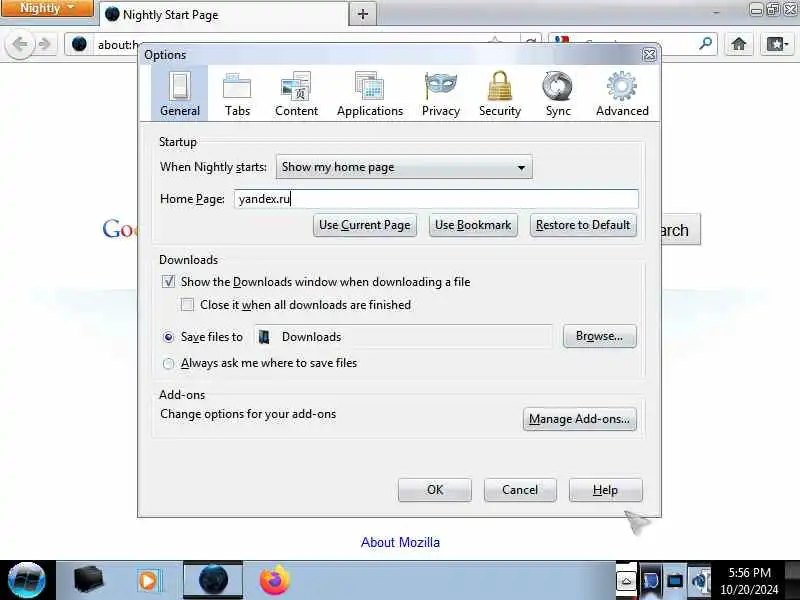This screenshot has width=800, height=600.
Task: Launch the media player taskbar icon
Action: 150,580
